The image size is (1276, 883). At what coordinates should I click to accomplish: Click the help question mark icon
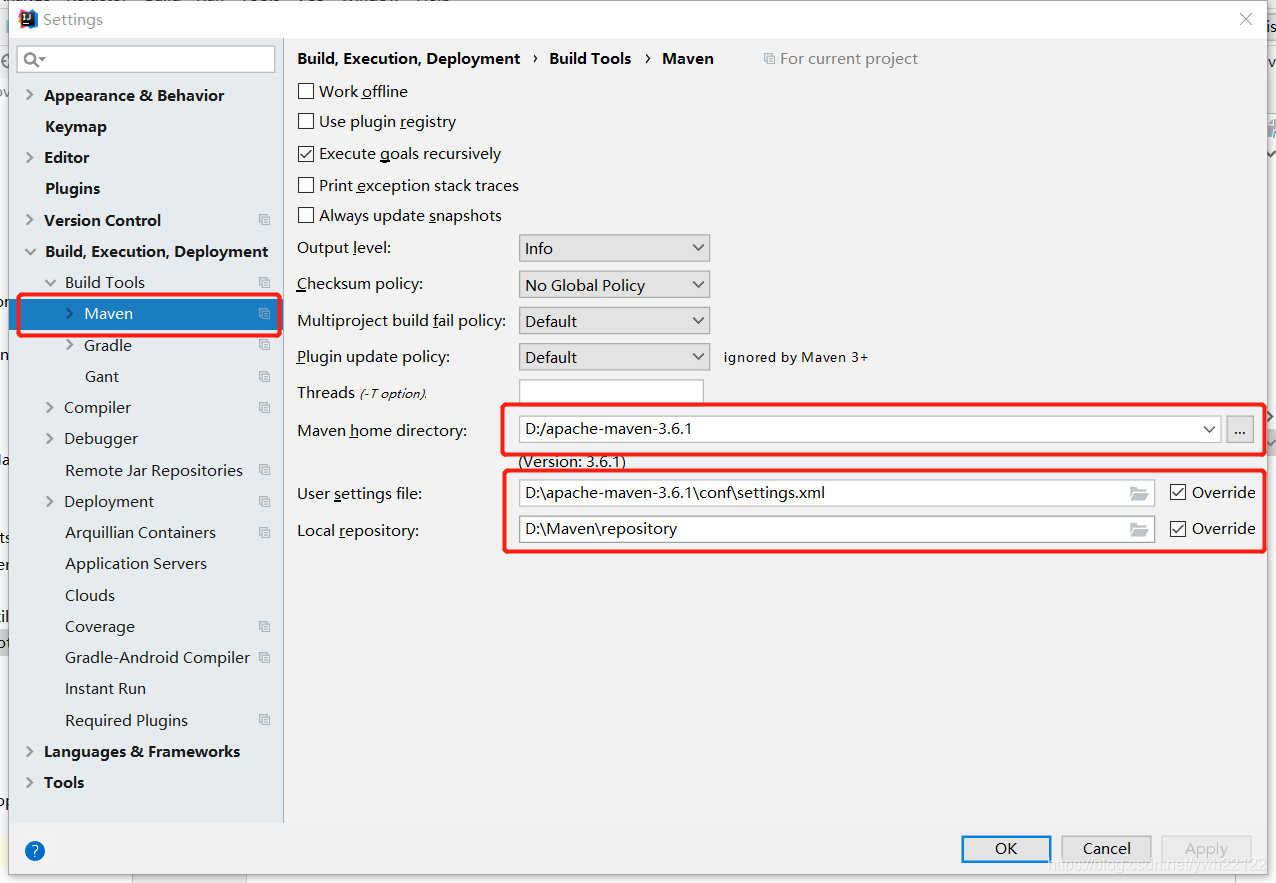(35, 851)
